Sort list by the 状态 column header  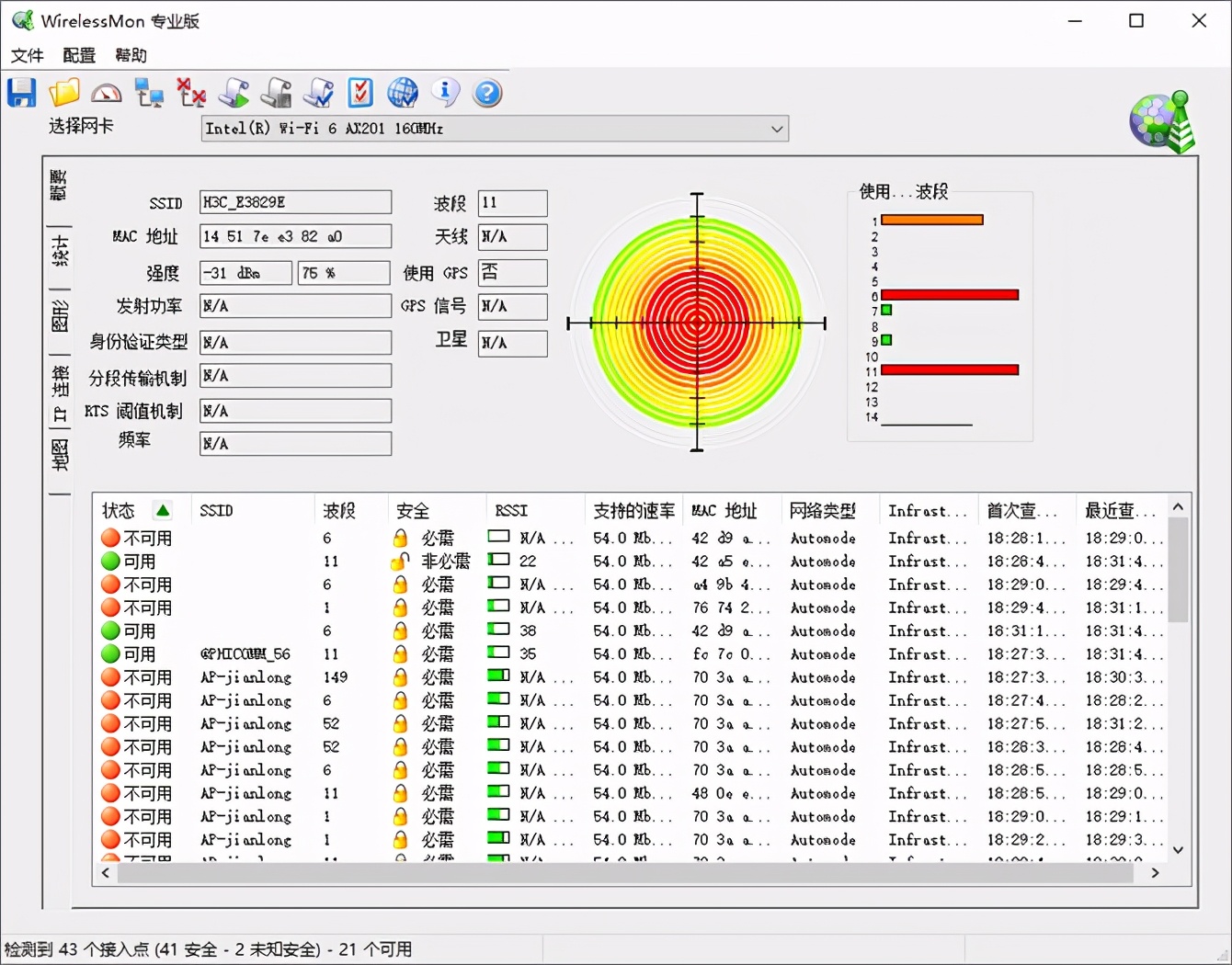[x=119, y=511]
